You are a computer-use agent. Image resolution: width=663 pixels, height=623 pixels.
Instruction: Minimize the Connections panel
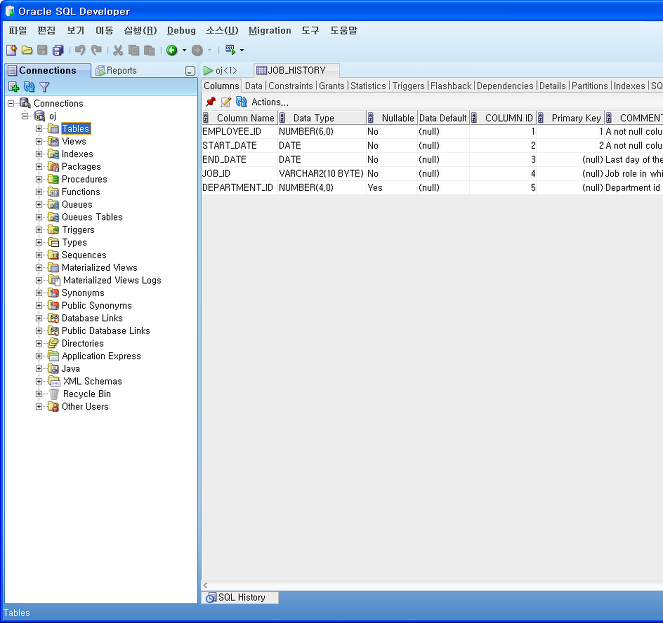[190, 71]
